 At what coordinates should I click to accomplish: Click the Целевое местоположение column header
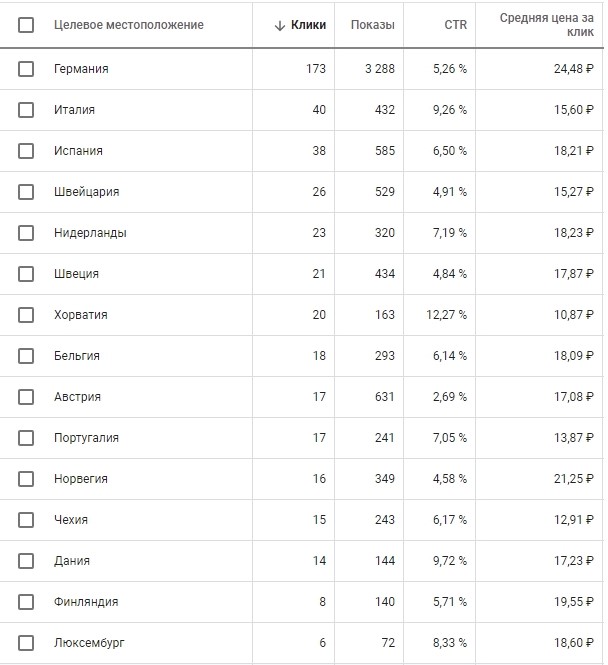(128, 25)
